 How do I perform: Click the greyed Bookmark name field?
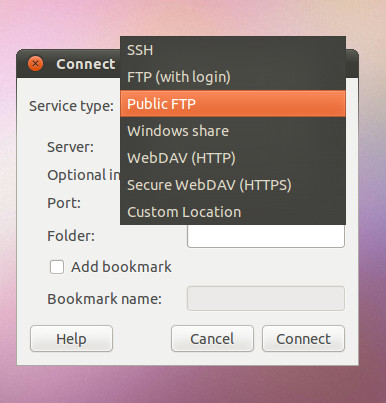click(266, 298)
